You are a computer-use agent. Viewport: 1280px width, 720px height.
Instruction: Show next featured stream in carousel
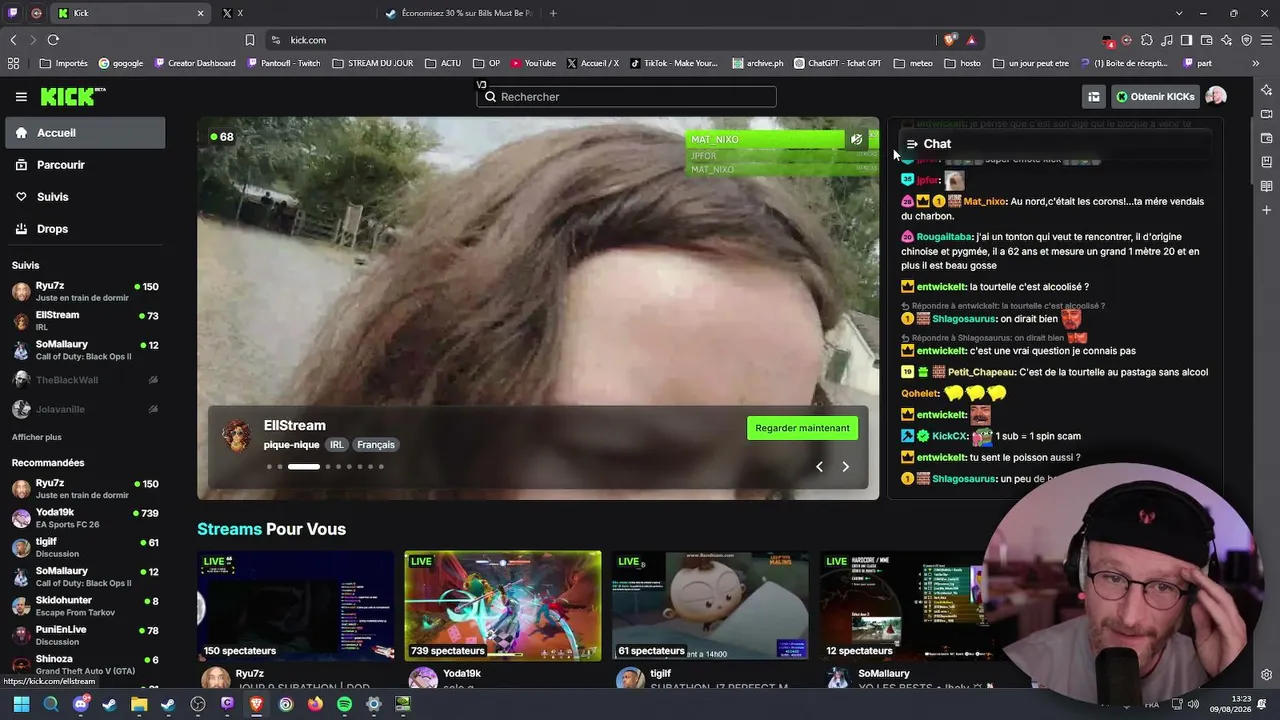(845, 467)
